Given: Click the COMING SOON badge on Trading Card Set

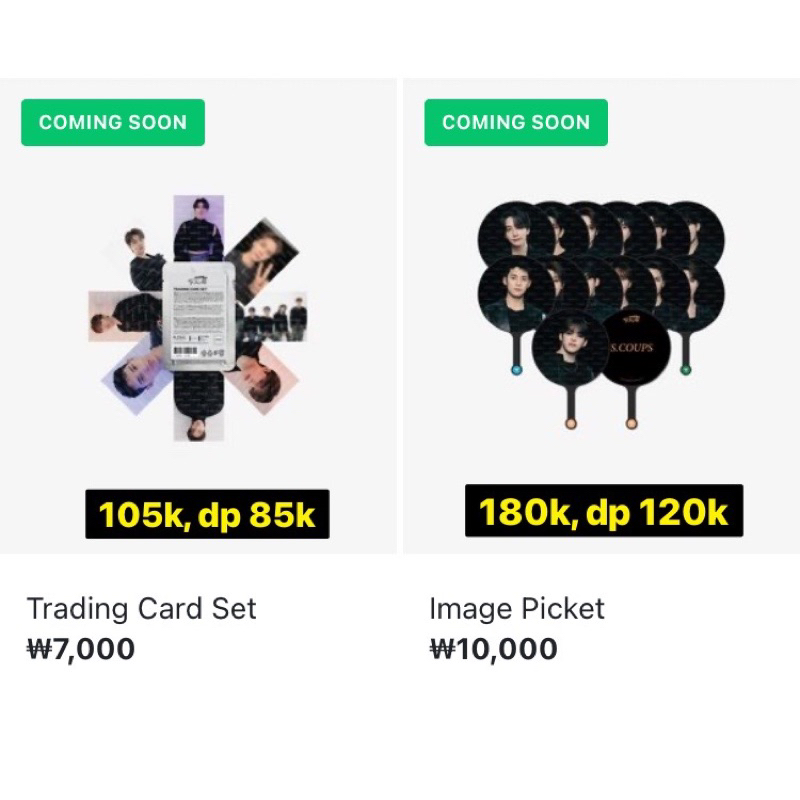Looking at the screenshot, I should pos(113,122).
